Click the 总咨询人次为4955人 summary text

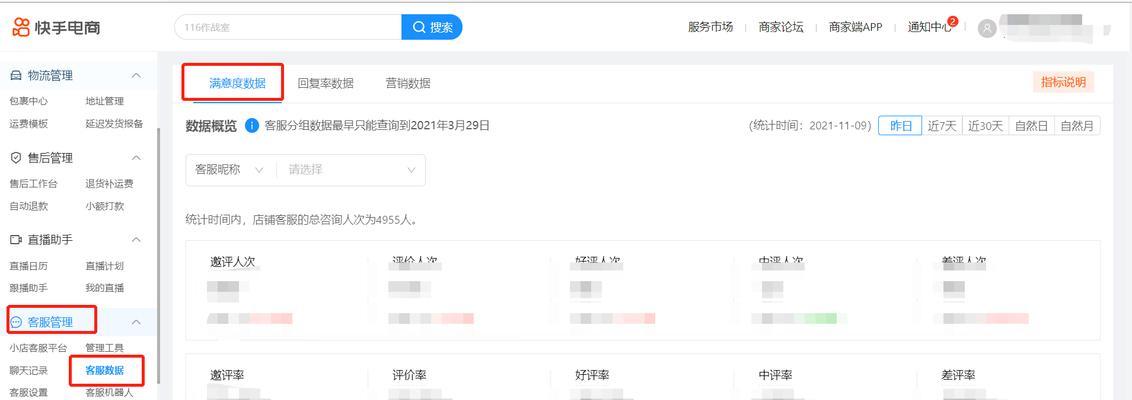point(301,219)
